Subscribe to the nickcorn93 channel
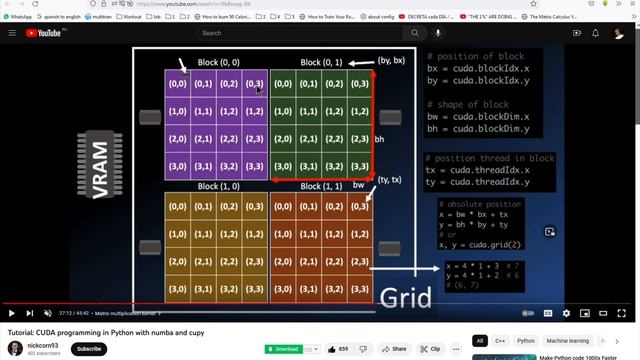Image resolution: width=640 pixels, height=360 pixels. [89, 349]
